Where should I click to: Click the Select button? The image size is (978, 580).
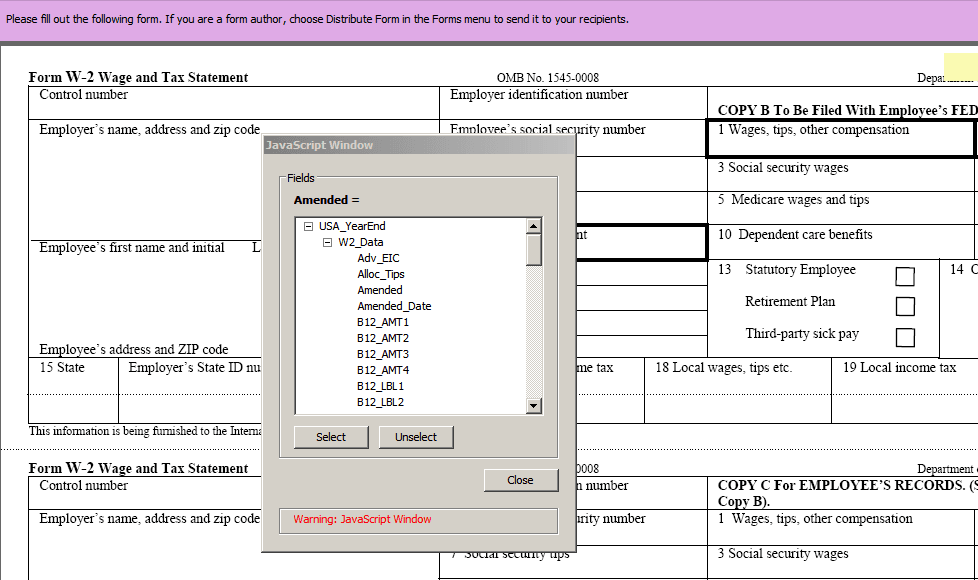click(331, 437)
